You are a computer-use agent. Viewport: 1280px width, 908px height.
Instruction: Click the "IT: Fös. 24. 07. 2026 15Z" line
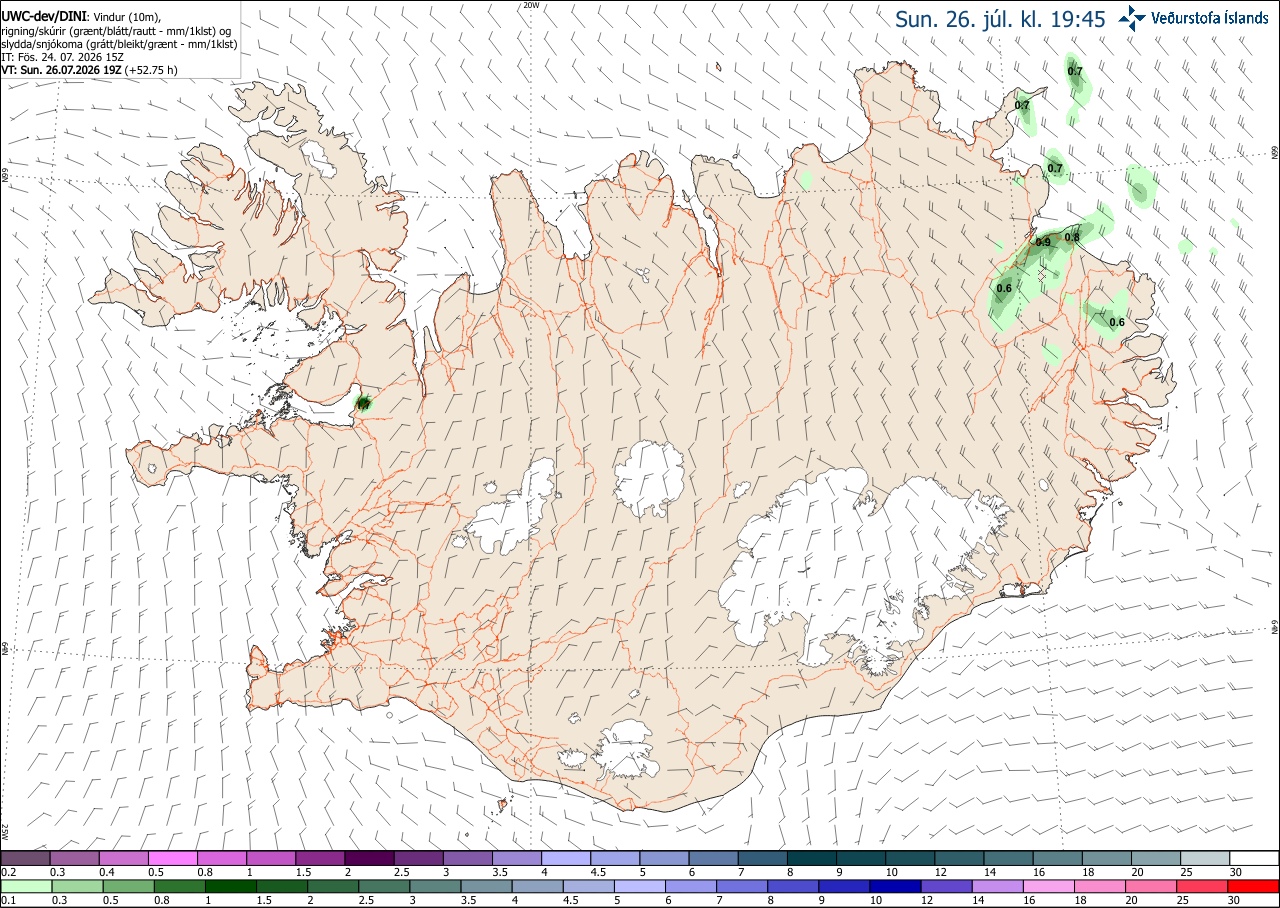pyautogui.click(x=60, y=57)
